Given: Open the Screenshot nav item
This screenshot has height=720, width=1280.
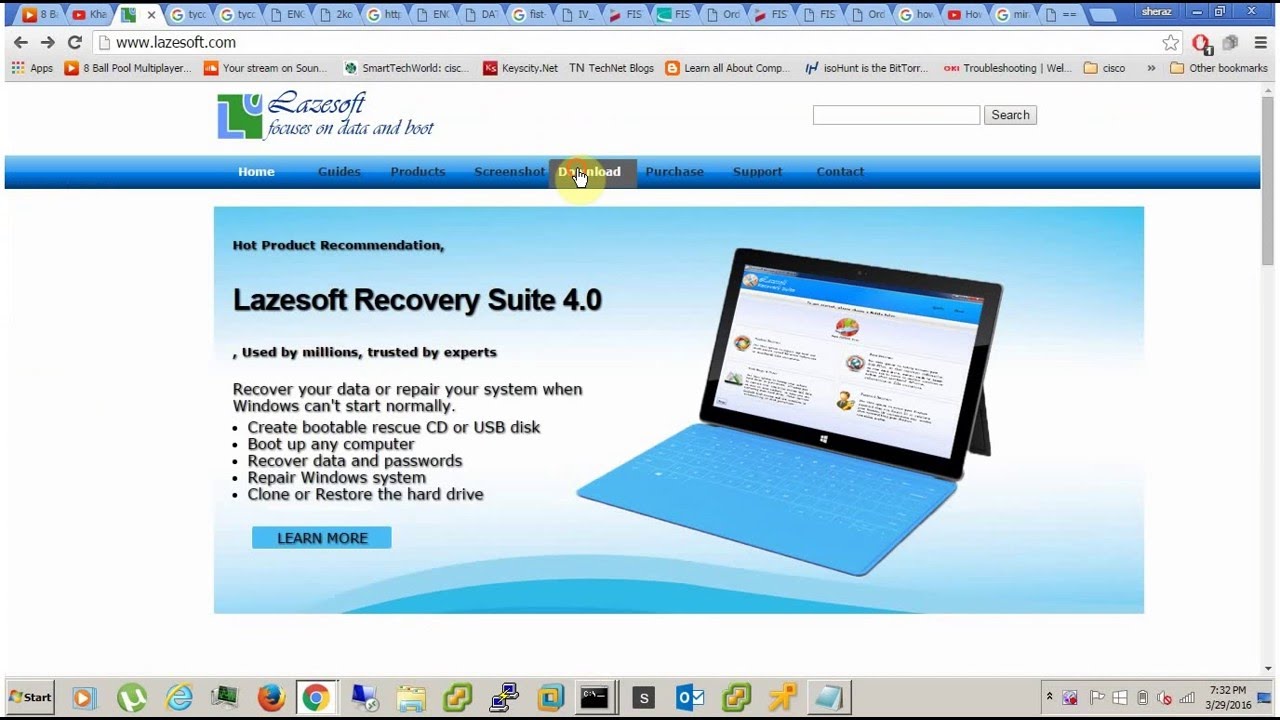Looking at the screenshot, I should (x=509, y=172).
